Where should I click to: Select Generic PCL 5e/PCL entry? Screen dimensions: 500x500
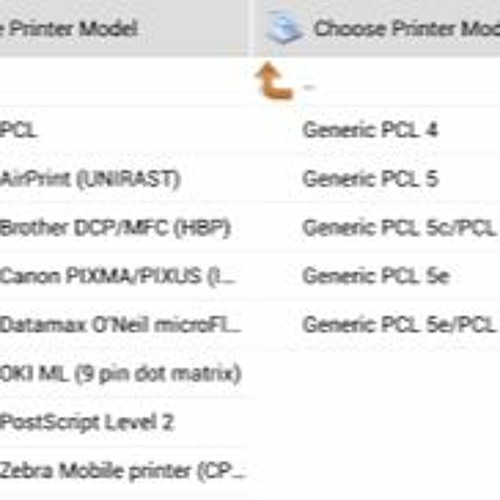pyautogui.click(x=400, y=325)
